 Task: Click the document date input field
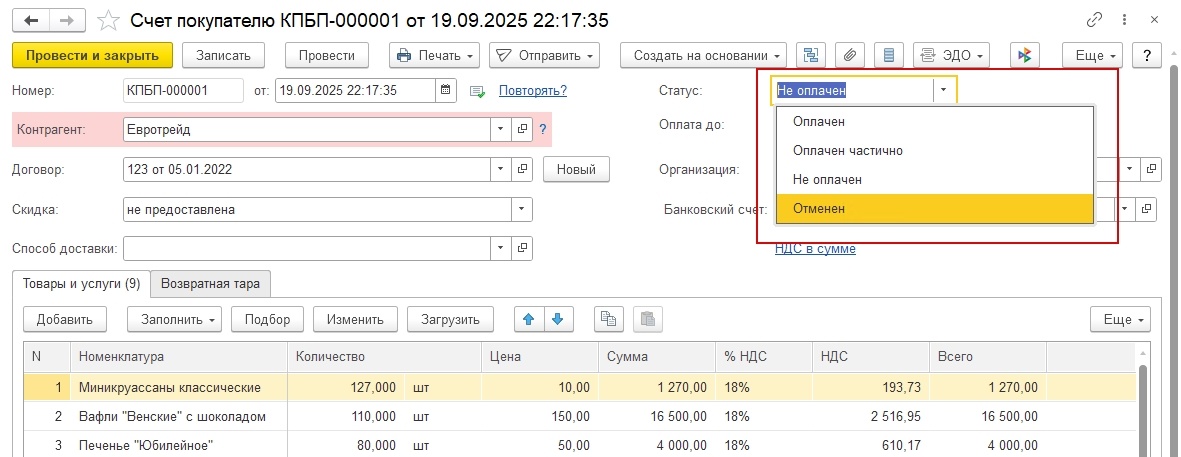355,90
